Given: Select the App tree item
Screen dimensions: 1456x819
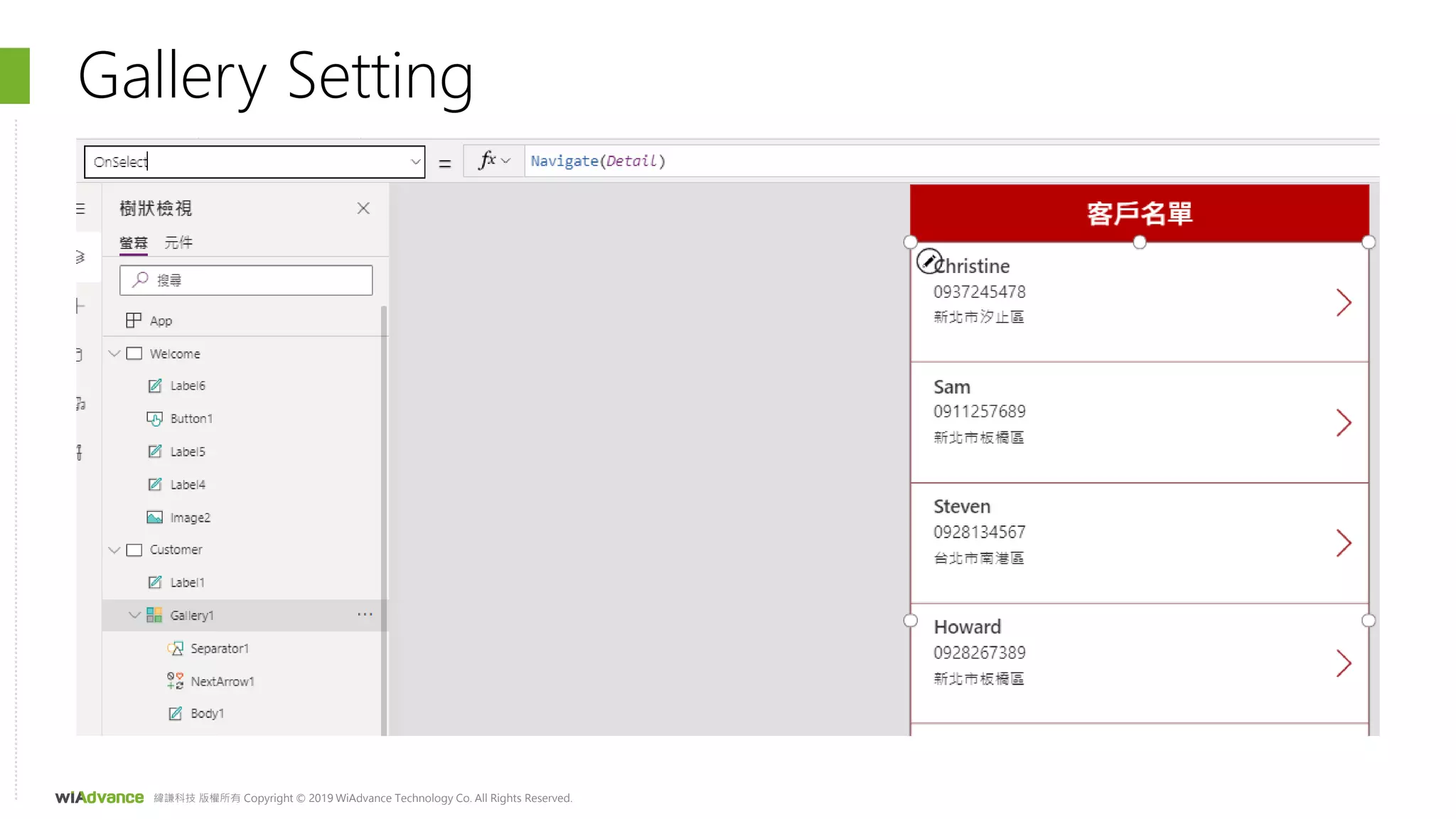Looking at the screenshot, I should (x=161, y=321).
